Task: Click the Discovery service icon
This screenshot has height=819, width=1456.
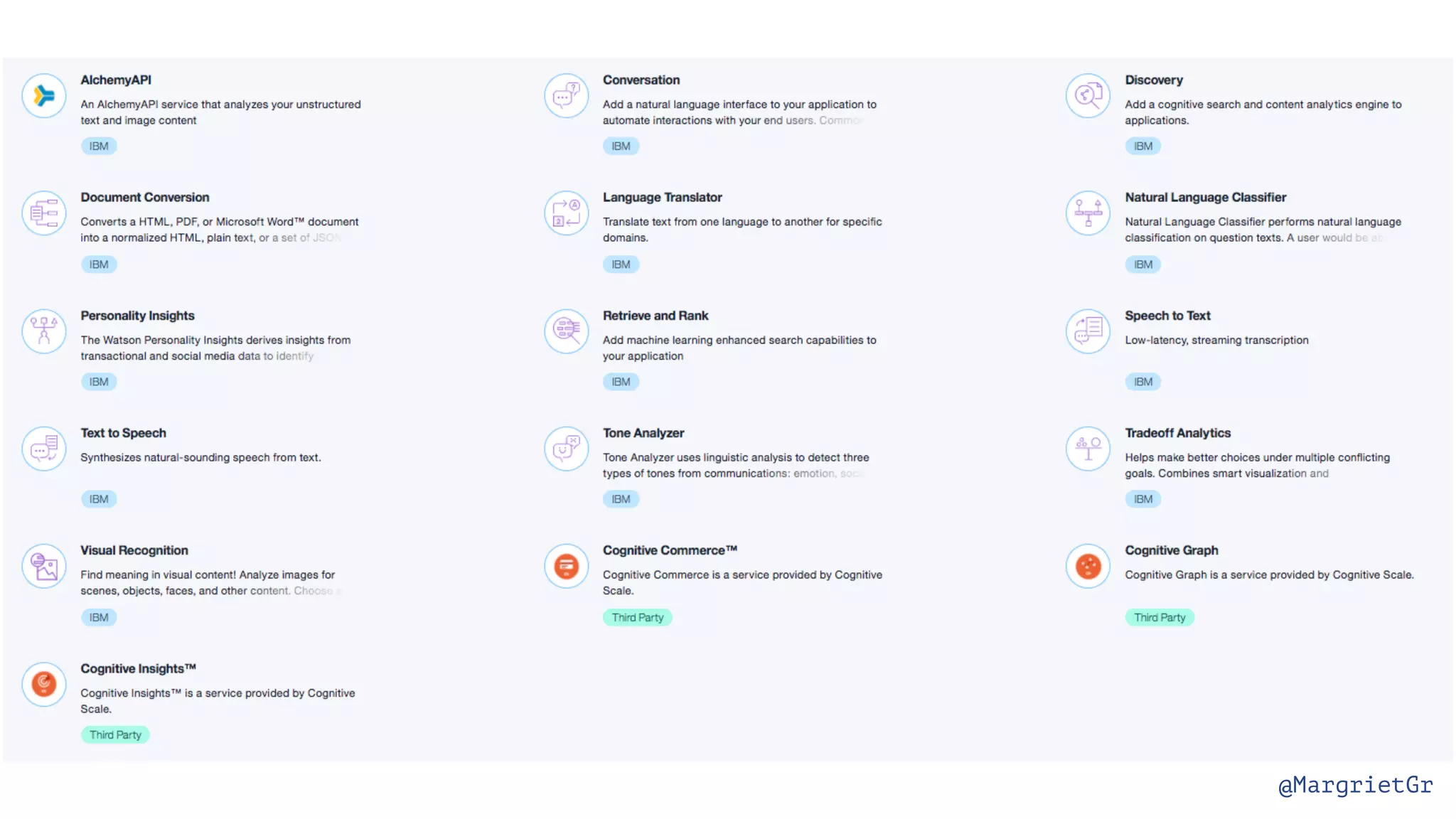Action: (1088, 95)
